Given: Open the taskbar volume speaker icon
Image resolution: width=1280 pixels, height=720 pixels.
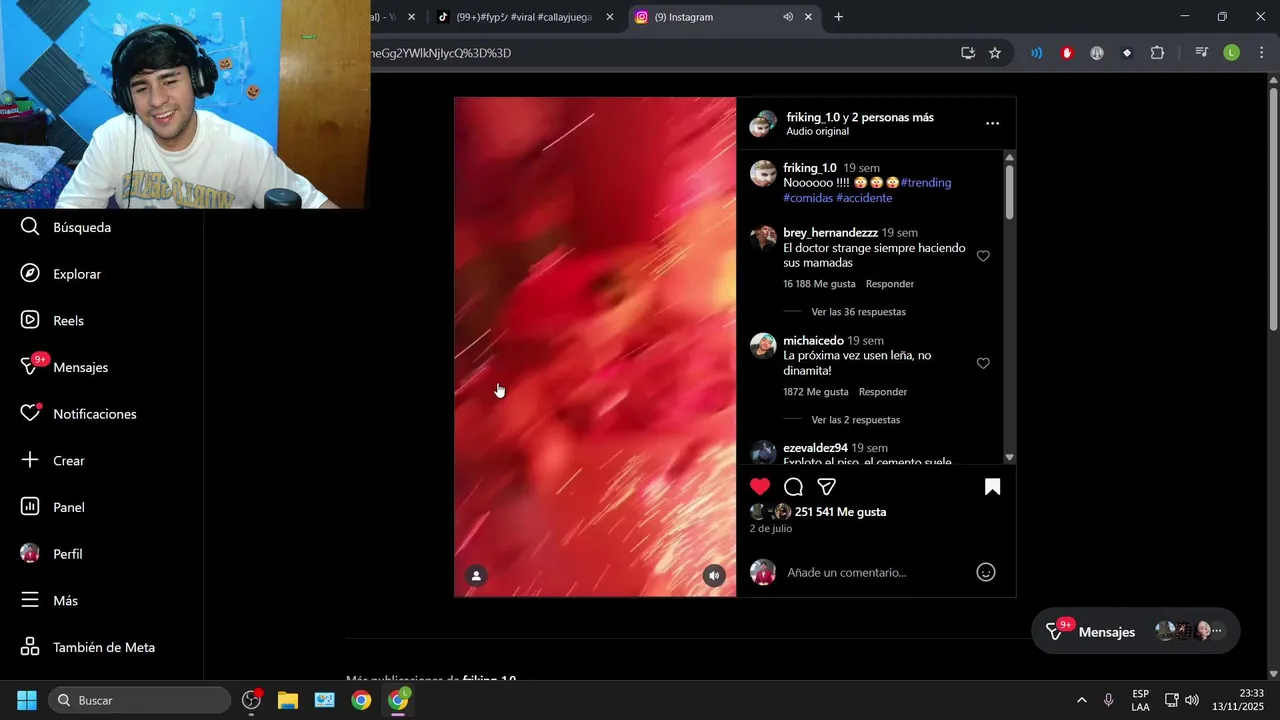Looking at the screenshot, I should [x=1191, y=700].
